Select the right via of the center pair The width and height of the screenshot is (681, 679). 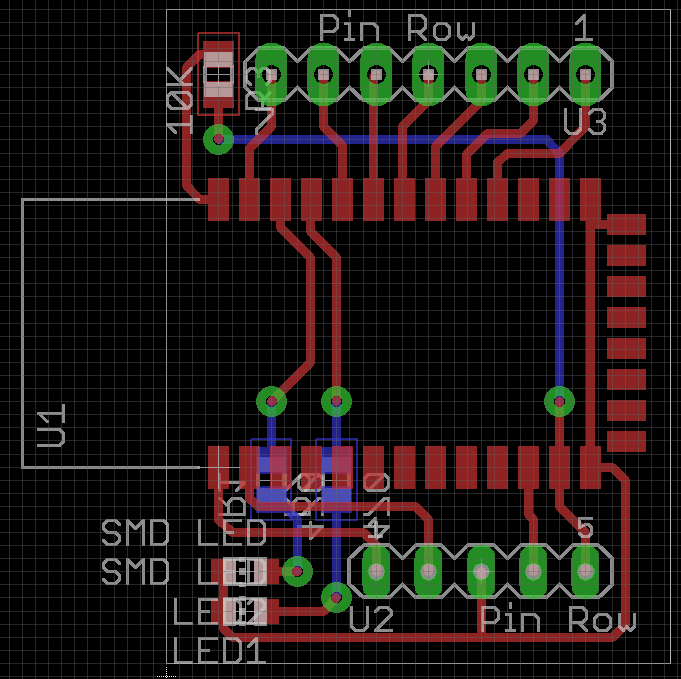tap(336, 401)
